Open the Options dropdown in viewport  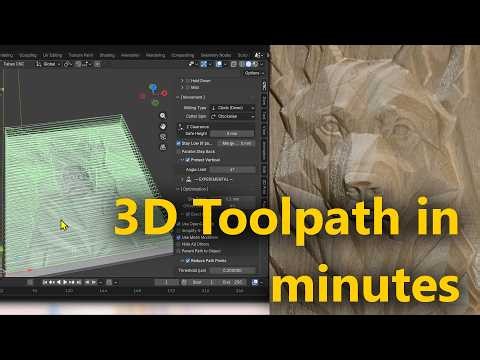tap(254, 73)
